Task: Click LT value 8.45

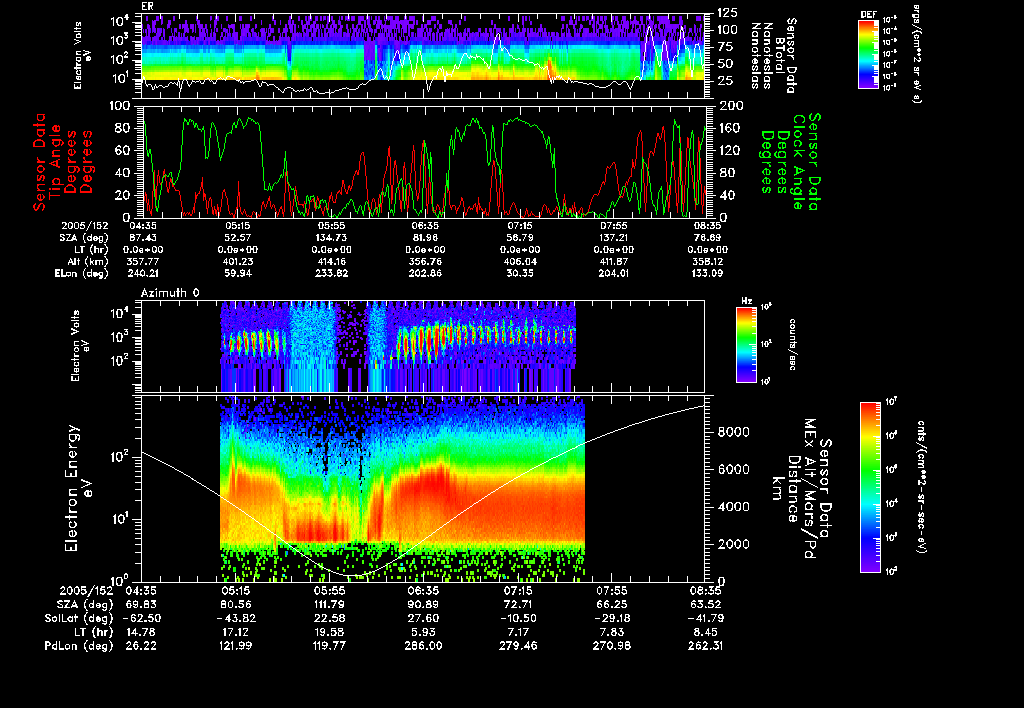Action: [x=705, y=632]
